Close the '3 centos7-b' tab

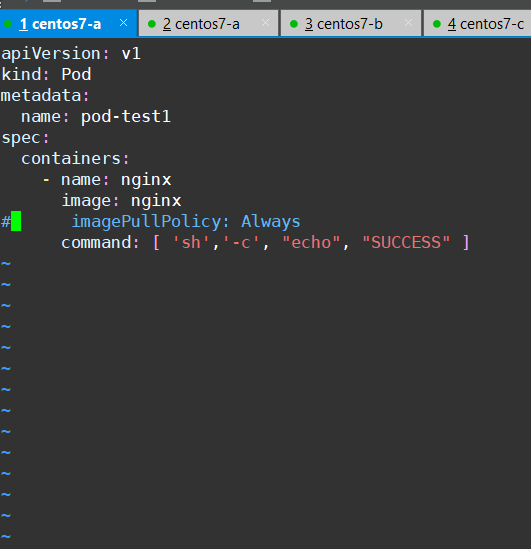point(408,23)
